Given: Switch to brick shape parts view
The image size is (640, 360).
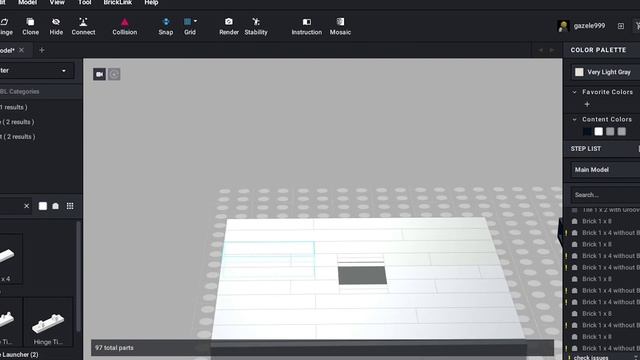Looking at the screenshot, I should (x=56, y=206).
